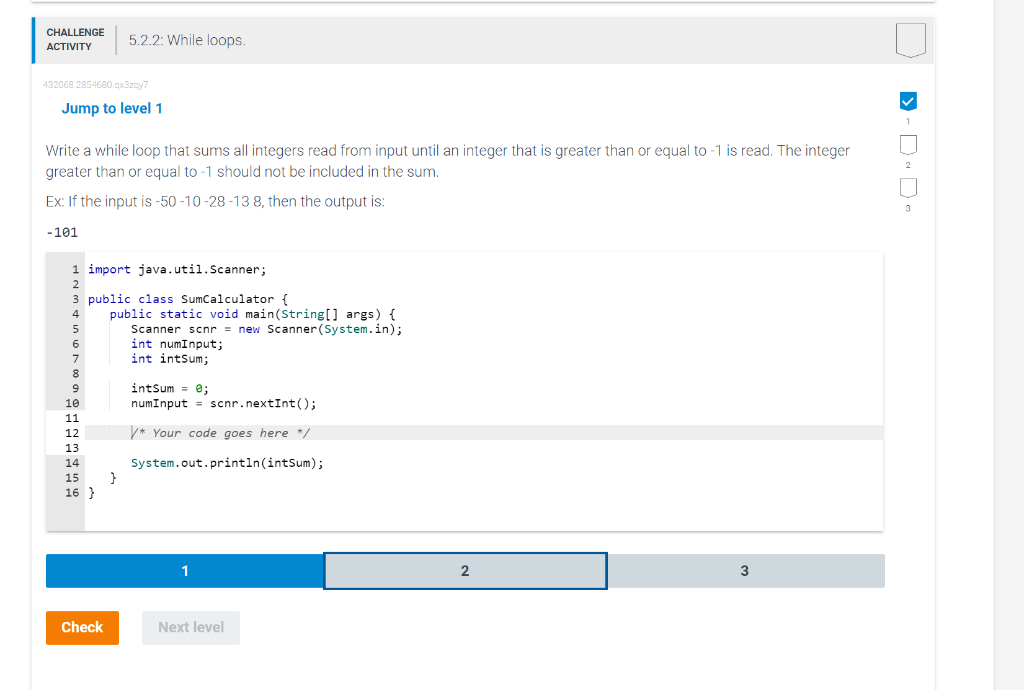Toggle the empty level 3 completion shield

click(x=908, y=186)
